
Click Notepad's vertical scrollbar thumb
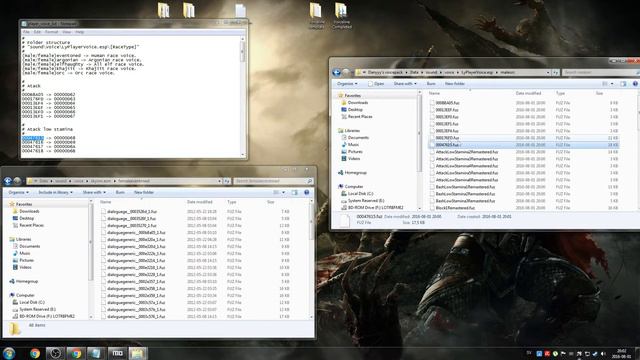click(x=243, y=51)
